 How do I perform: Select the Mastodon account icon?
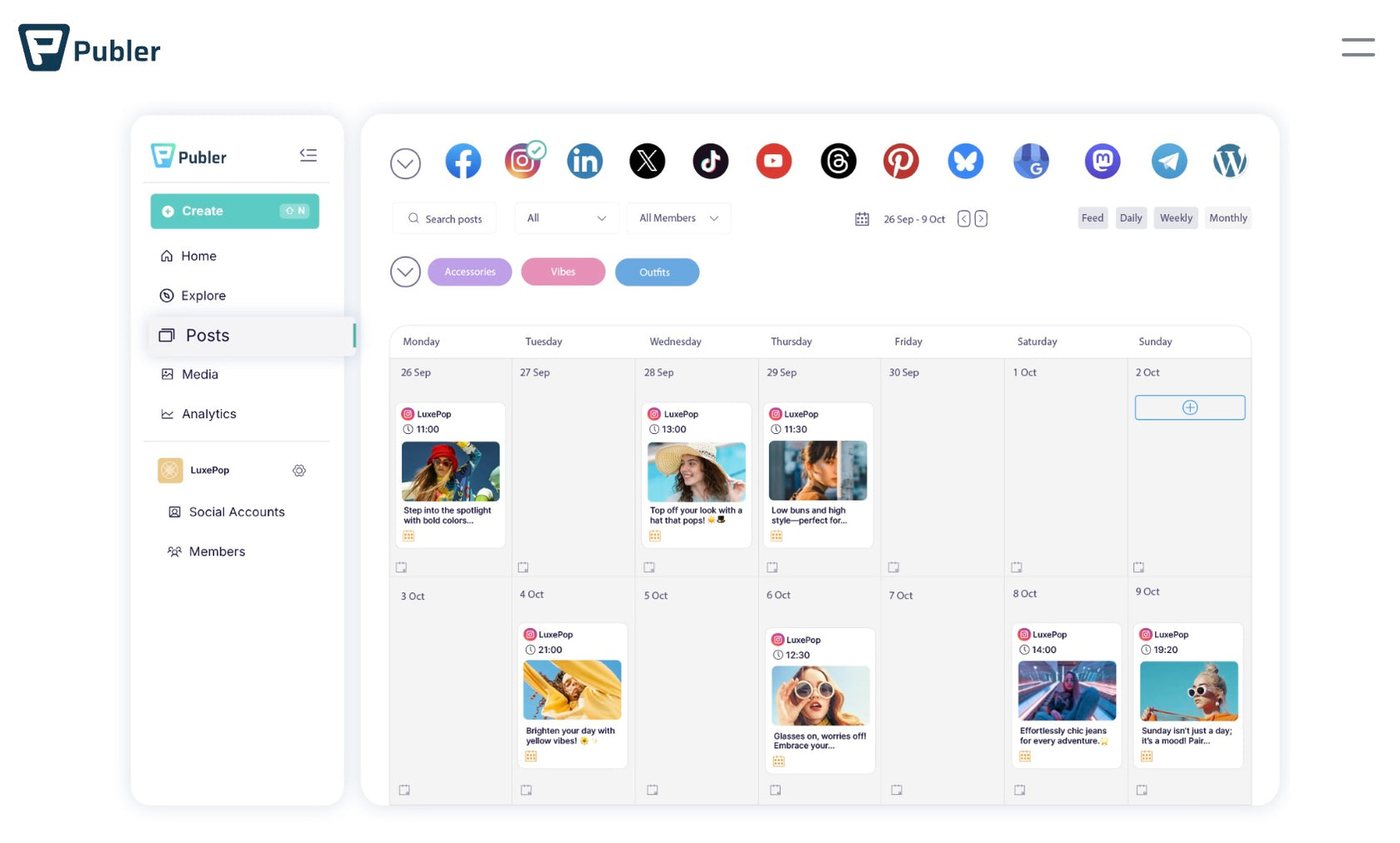coord(1102,162)
